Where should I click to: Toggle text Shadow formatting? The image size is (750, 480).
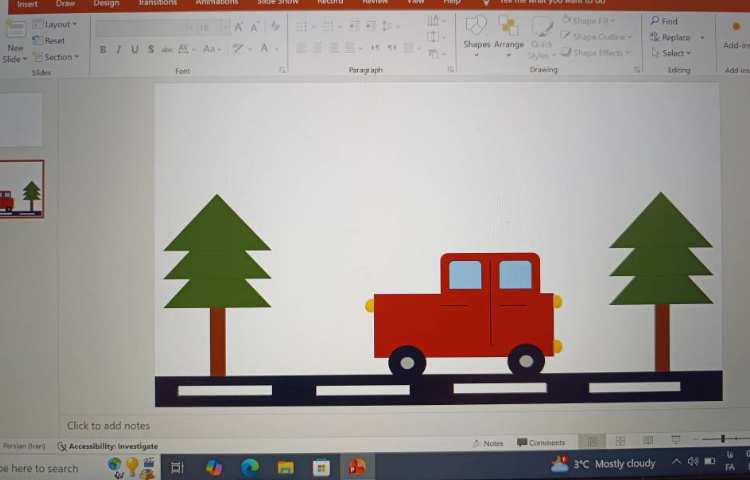tap(151, 49)
